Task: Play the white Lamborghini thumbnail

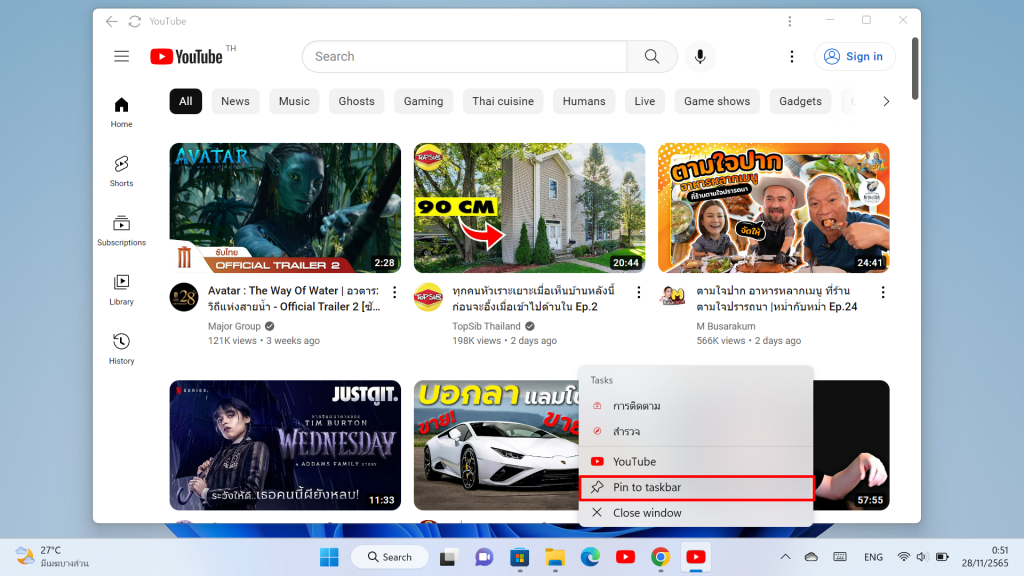Action: coord(496,445)
